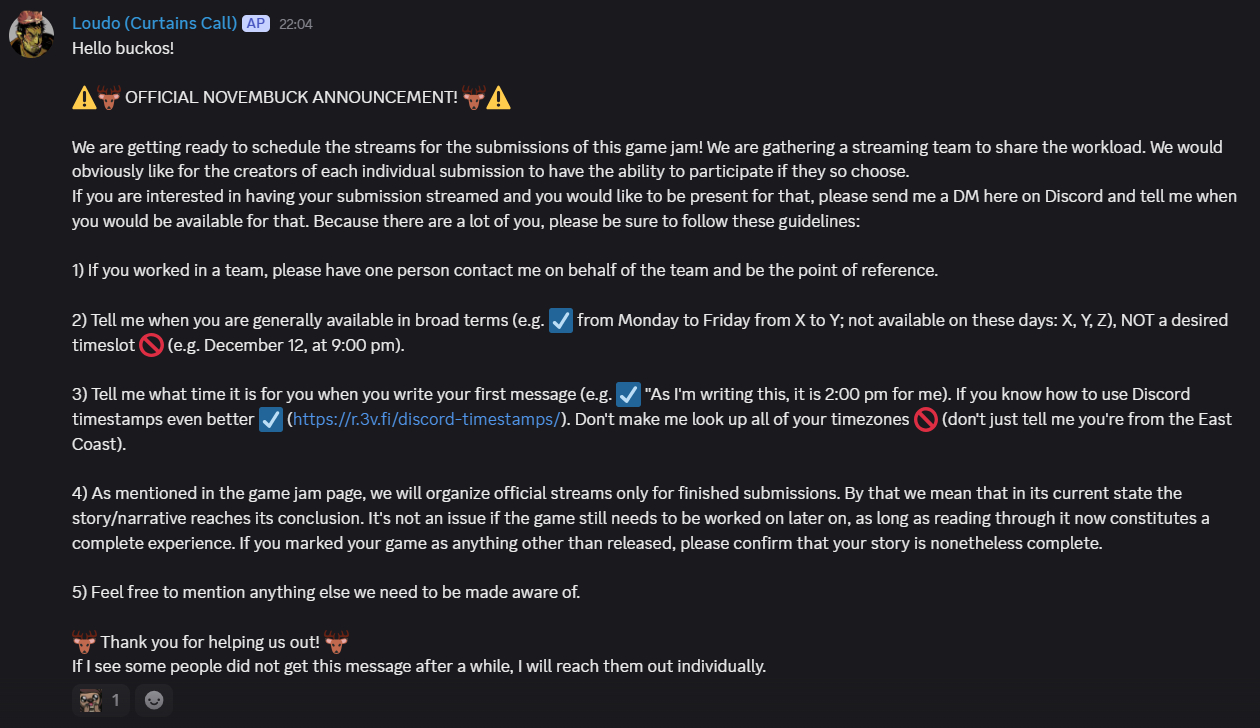Click checkmark before "As I'm writing this"
The image size is (1260, 728).
[x=628, y=394]
